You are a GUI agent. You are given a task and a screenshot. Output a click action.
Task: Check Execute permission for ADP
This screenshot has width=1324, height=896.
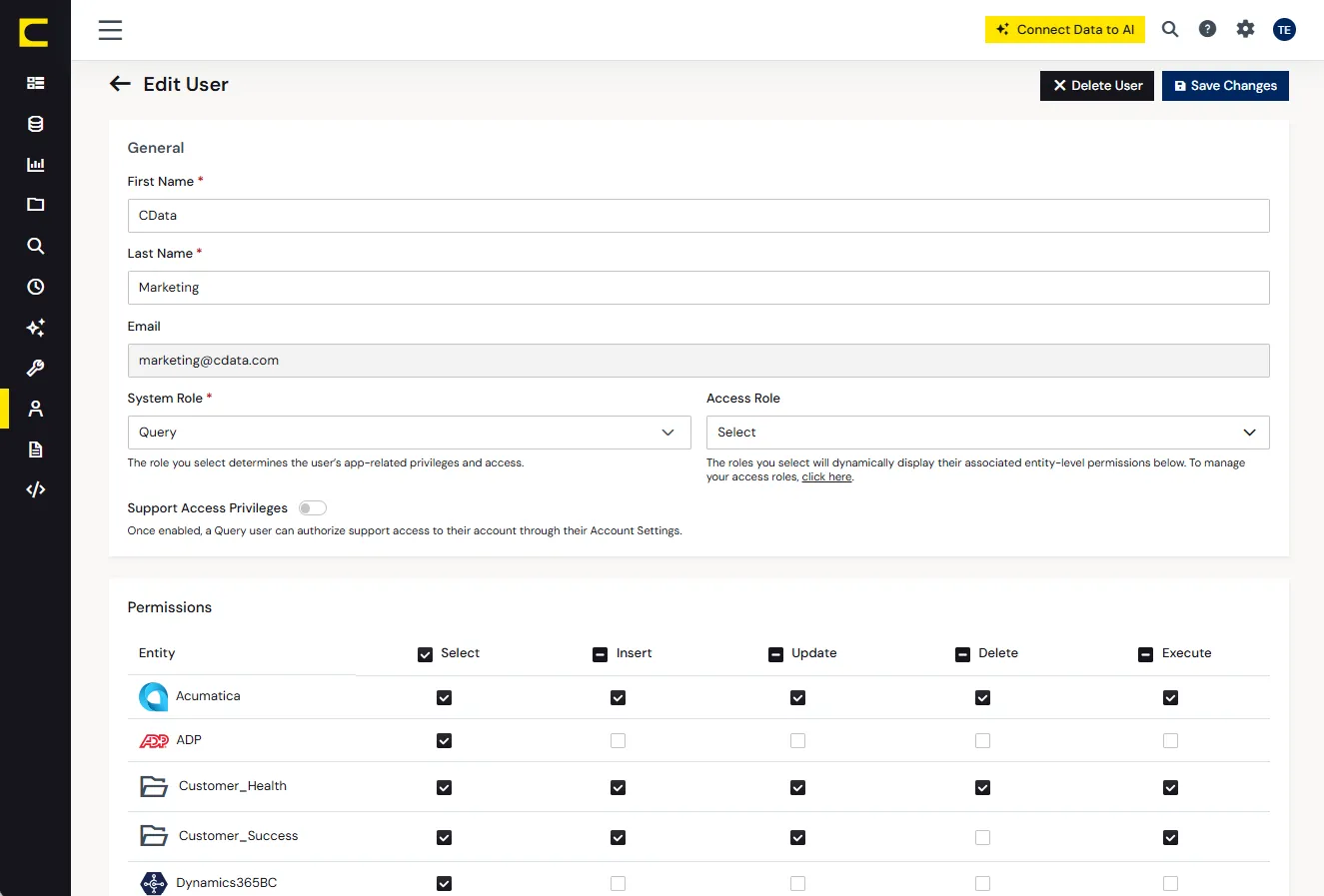(1171, 741)
